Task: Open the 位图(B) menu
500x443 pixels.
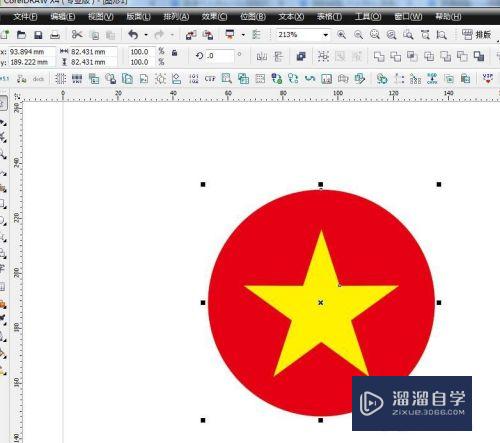Action: click(x=253, y=16)
